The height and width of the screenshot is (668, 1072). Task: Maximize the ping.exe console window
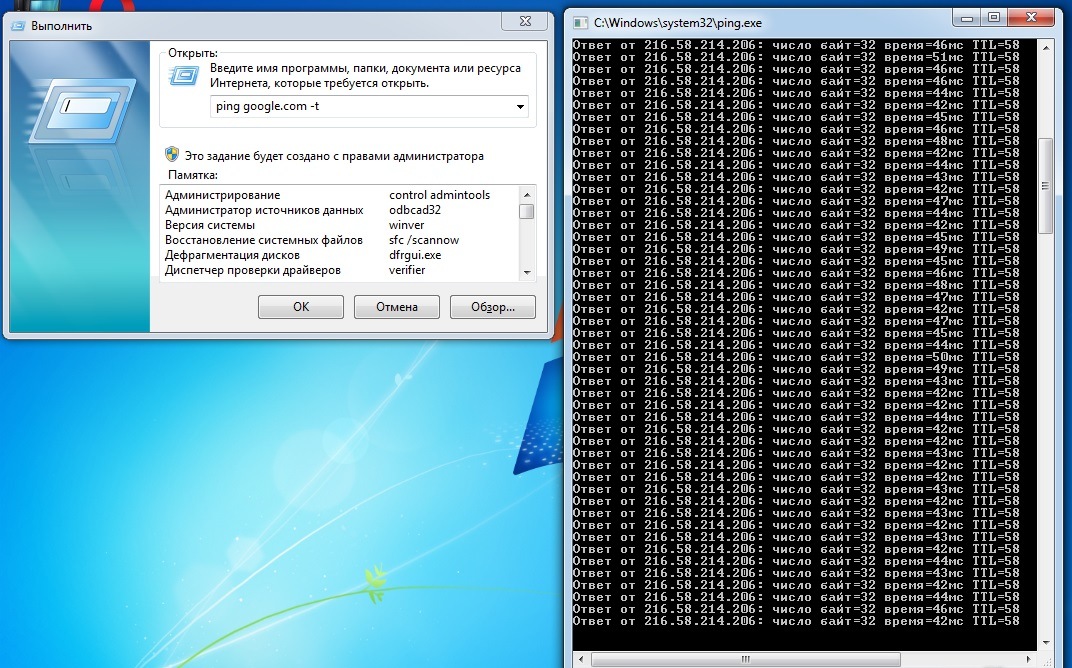(x=994, y=18)
